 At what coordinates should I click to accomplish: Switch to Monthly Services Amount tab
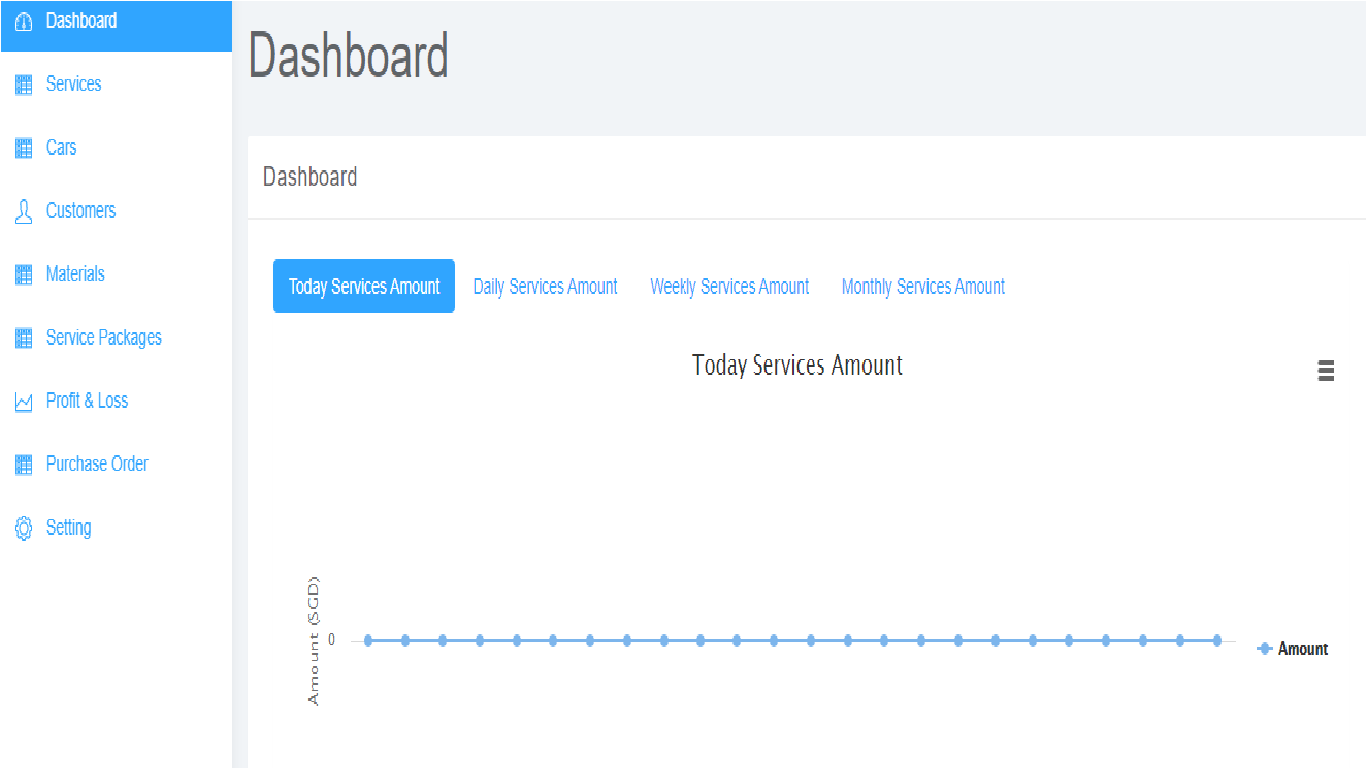pyautogui.click(x=923, y=287)
